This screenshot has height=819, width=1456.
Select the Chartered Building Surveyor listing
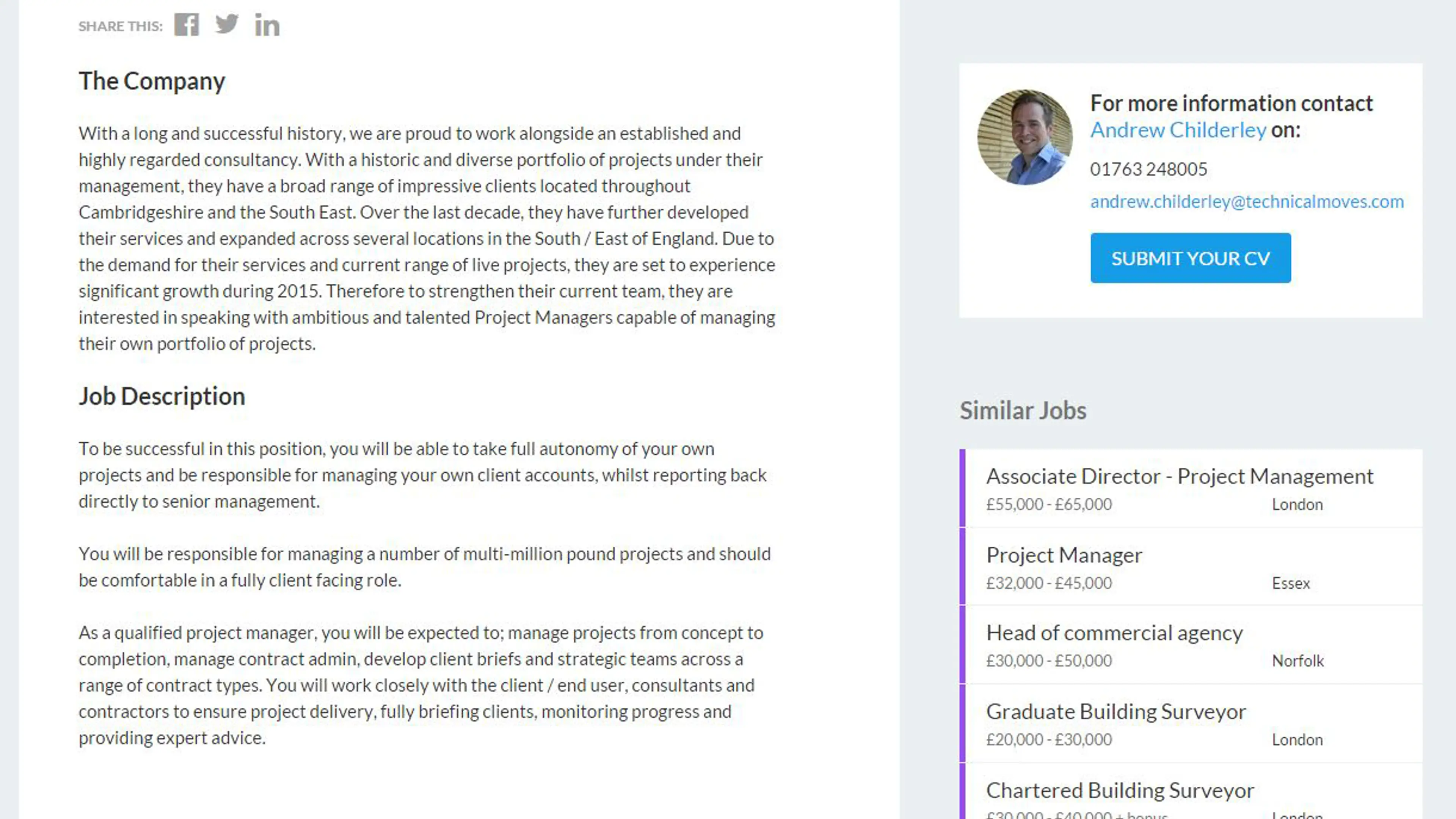coord(1120,790)
